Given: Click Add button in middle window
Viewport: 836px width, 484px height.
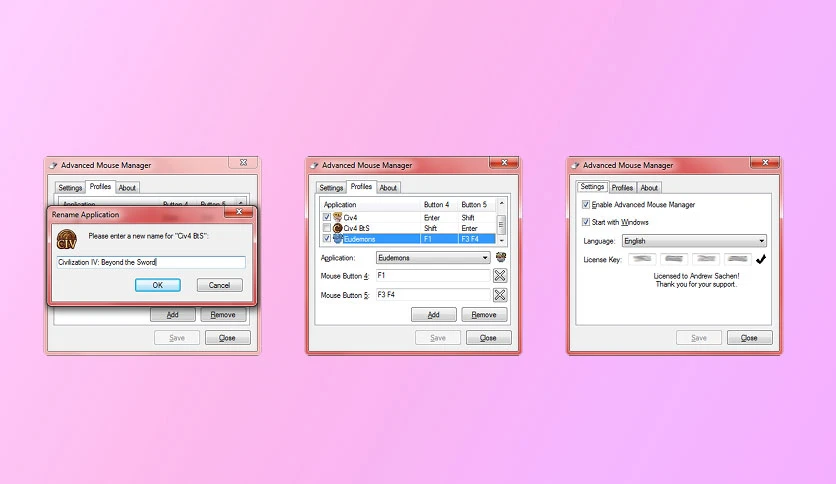Looking at the screenshot, I should tap(433, 314).
